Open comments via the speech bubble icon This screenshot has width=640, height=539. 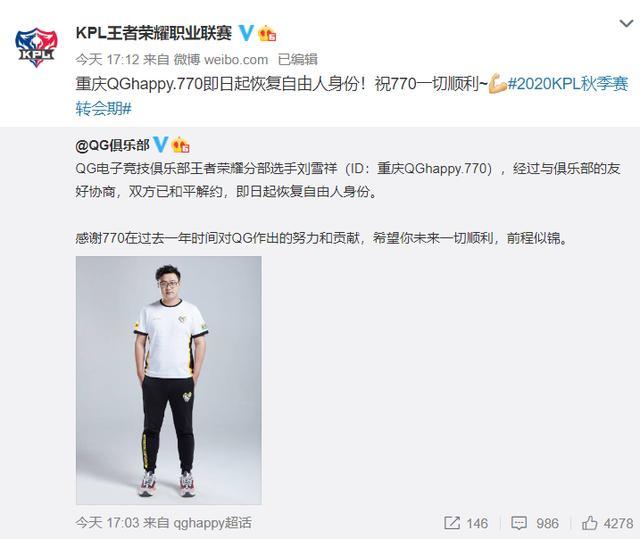(519, 523)
